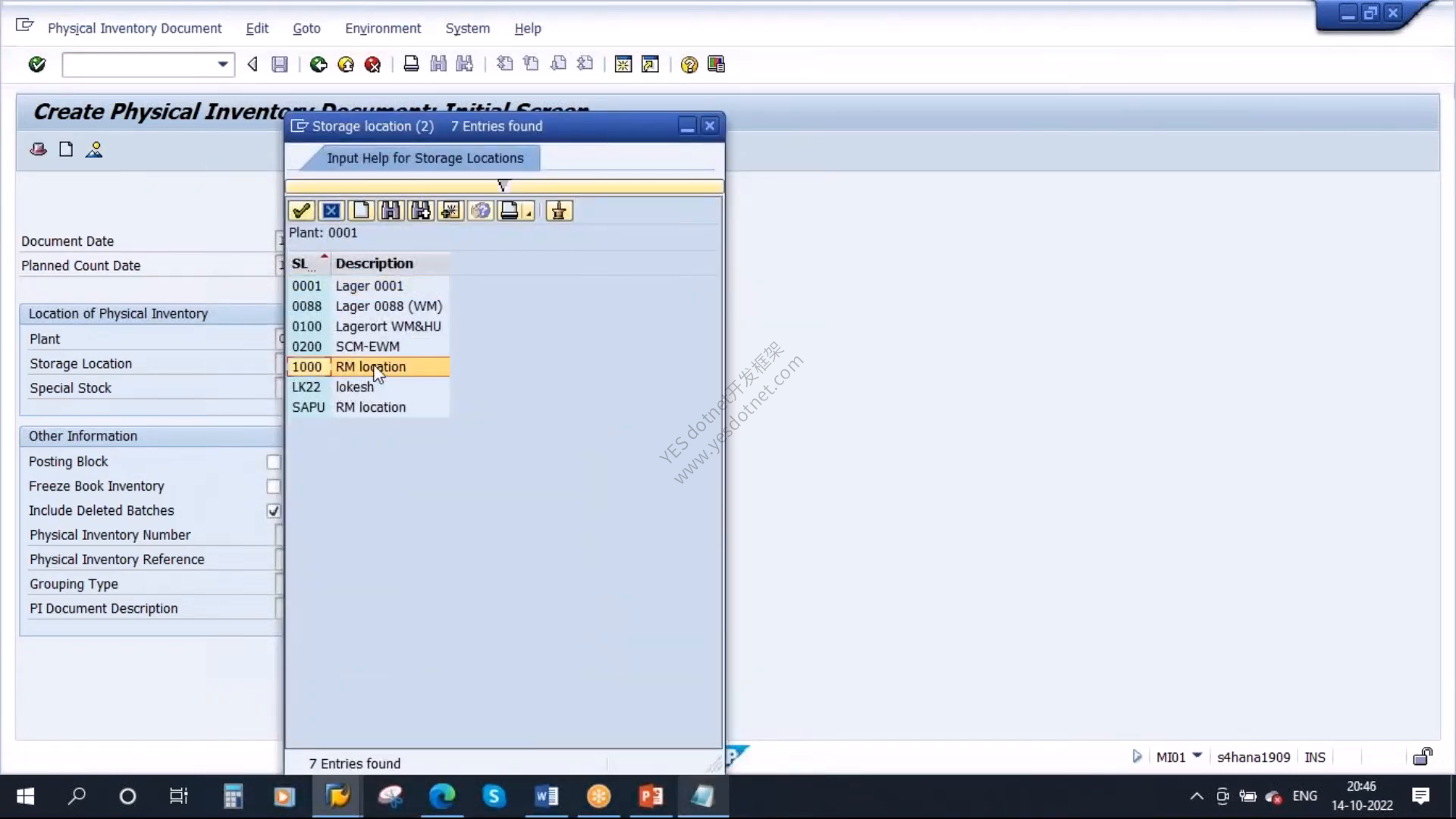
Task: Click the Input Help for Storage Locations tab
Action: (x=425, y=158)
